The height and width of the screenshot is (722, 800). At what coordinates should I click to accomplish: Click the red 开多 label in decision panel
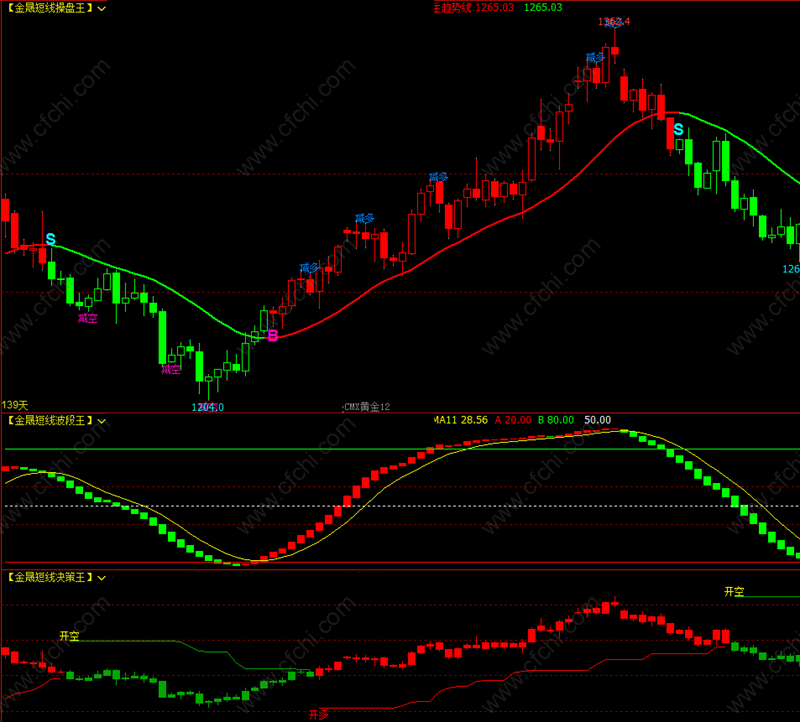point(318,715)
